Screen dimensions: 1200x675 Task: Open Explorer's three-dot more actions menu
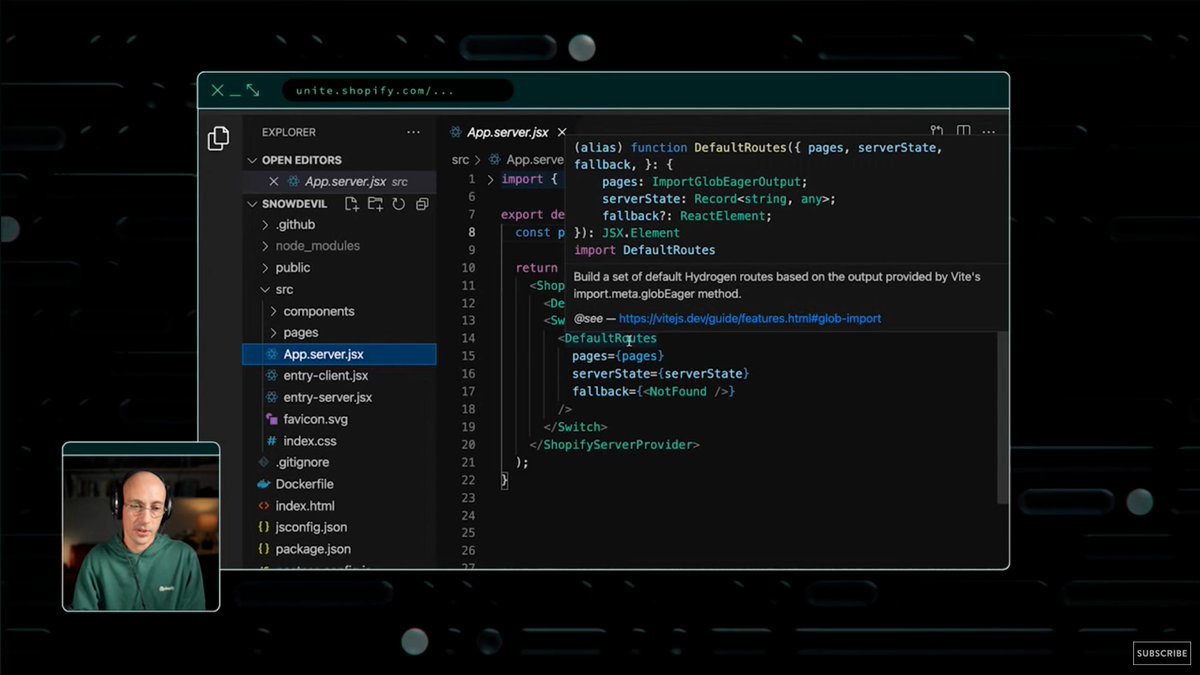pos(413,132)
